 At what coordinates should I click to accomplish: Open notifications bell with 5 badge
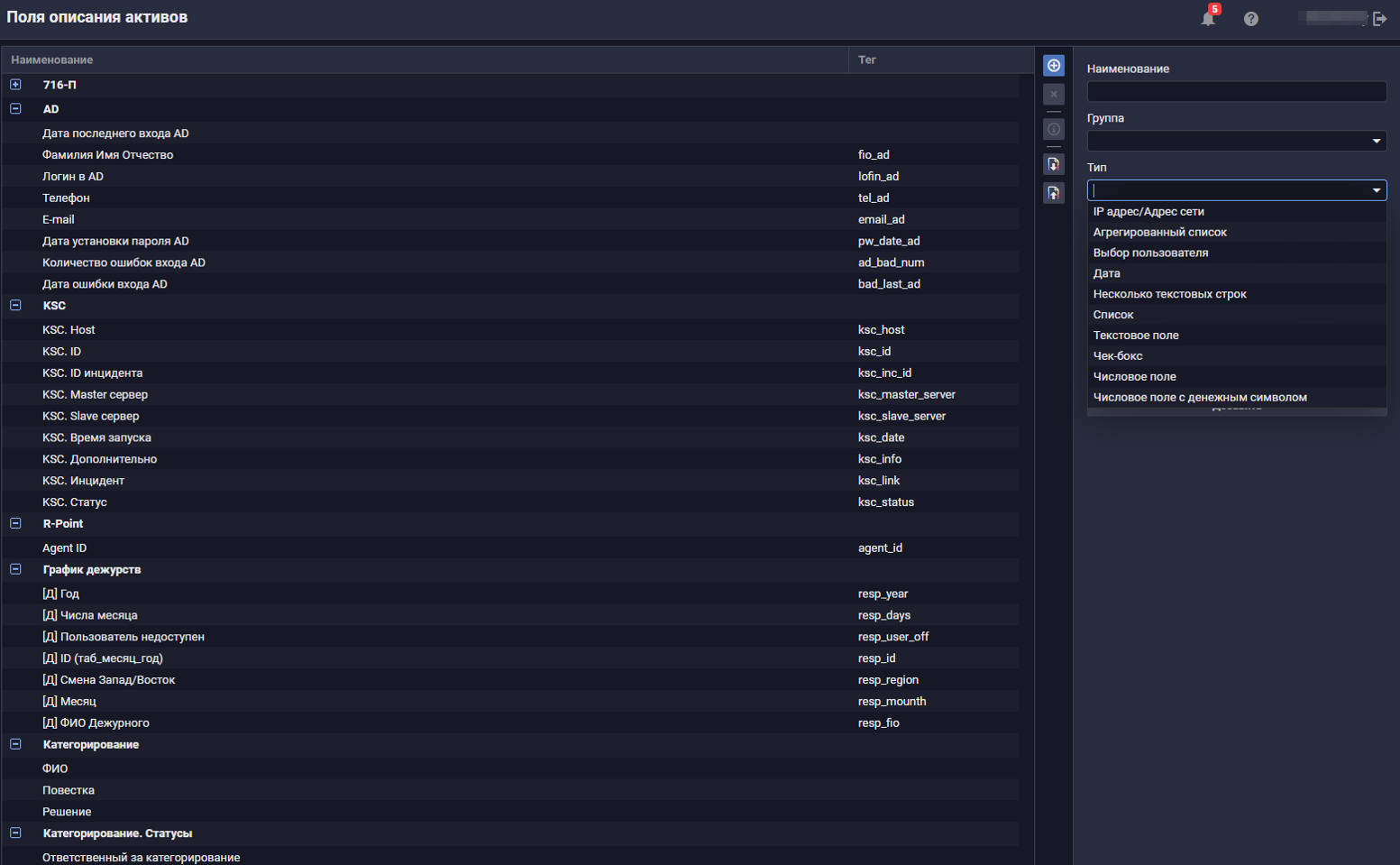1208,18
